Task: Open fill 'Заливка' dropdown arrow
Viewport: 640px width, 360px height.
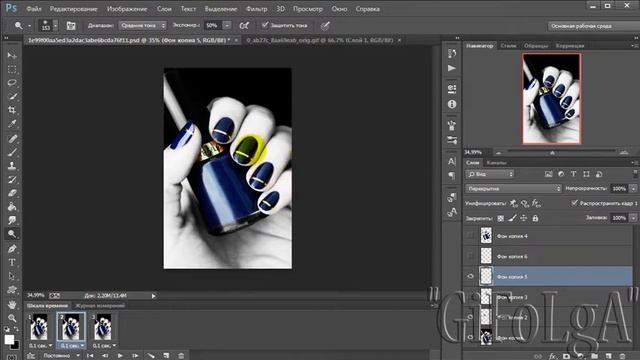Action: pyautogui.click(x=633, y=218)
